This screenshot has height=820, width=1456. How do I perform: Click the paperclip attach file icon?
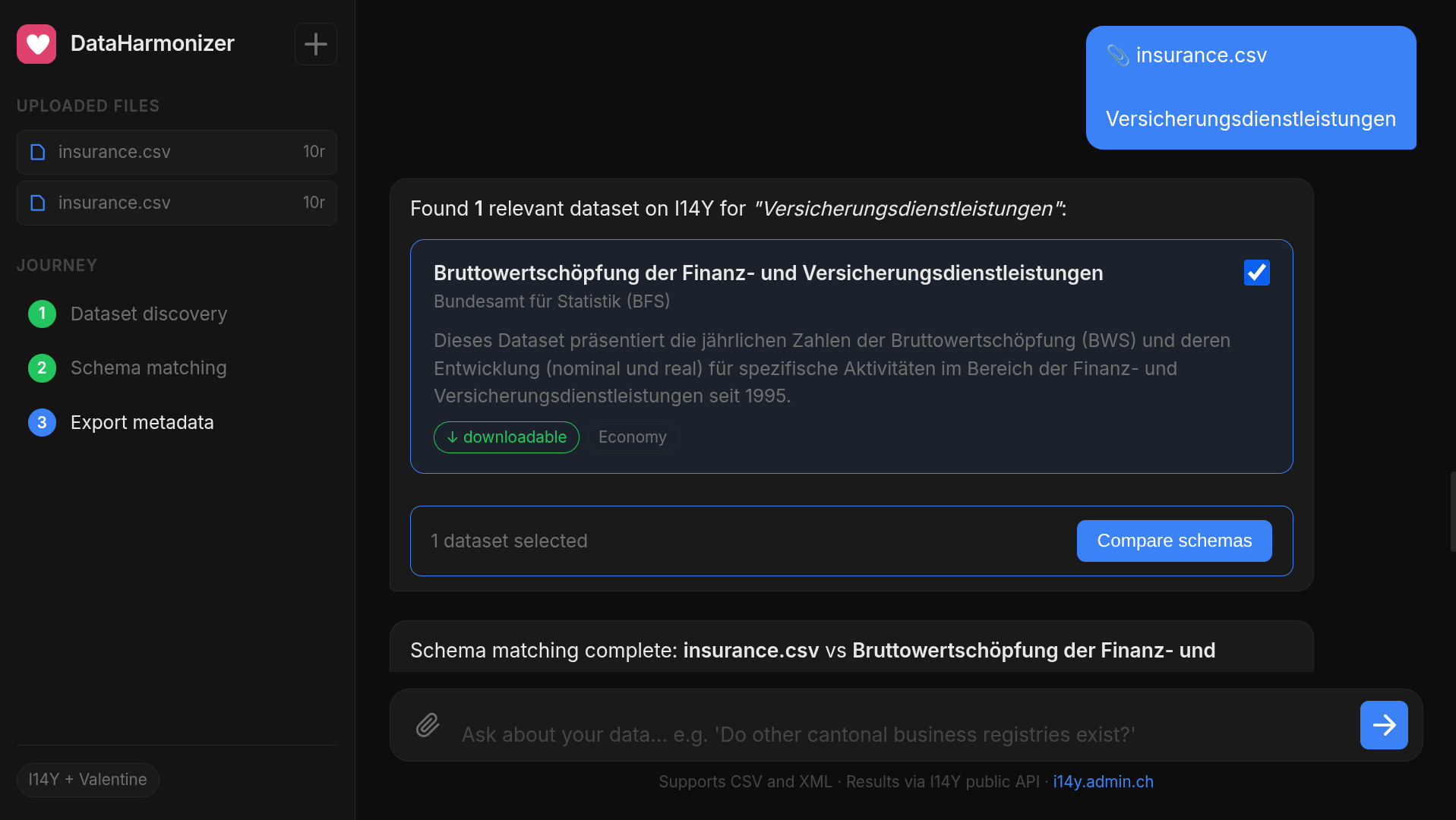pos(428,725)
